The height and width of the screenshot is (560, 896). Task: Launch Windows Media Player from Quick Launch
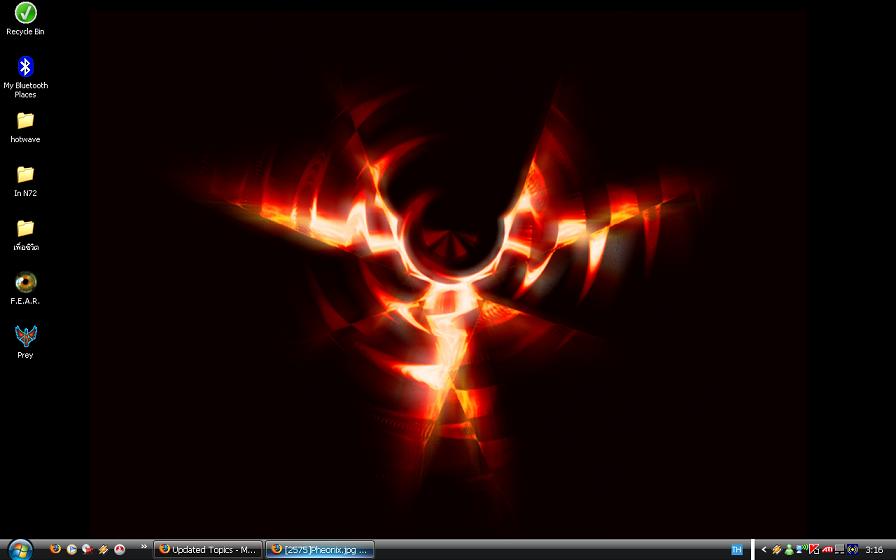coord(72,549)
